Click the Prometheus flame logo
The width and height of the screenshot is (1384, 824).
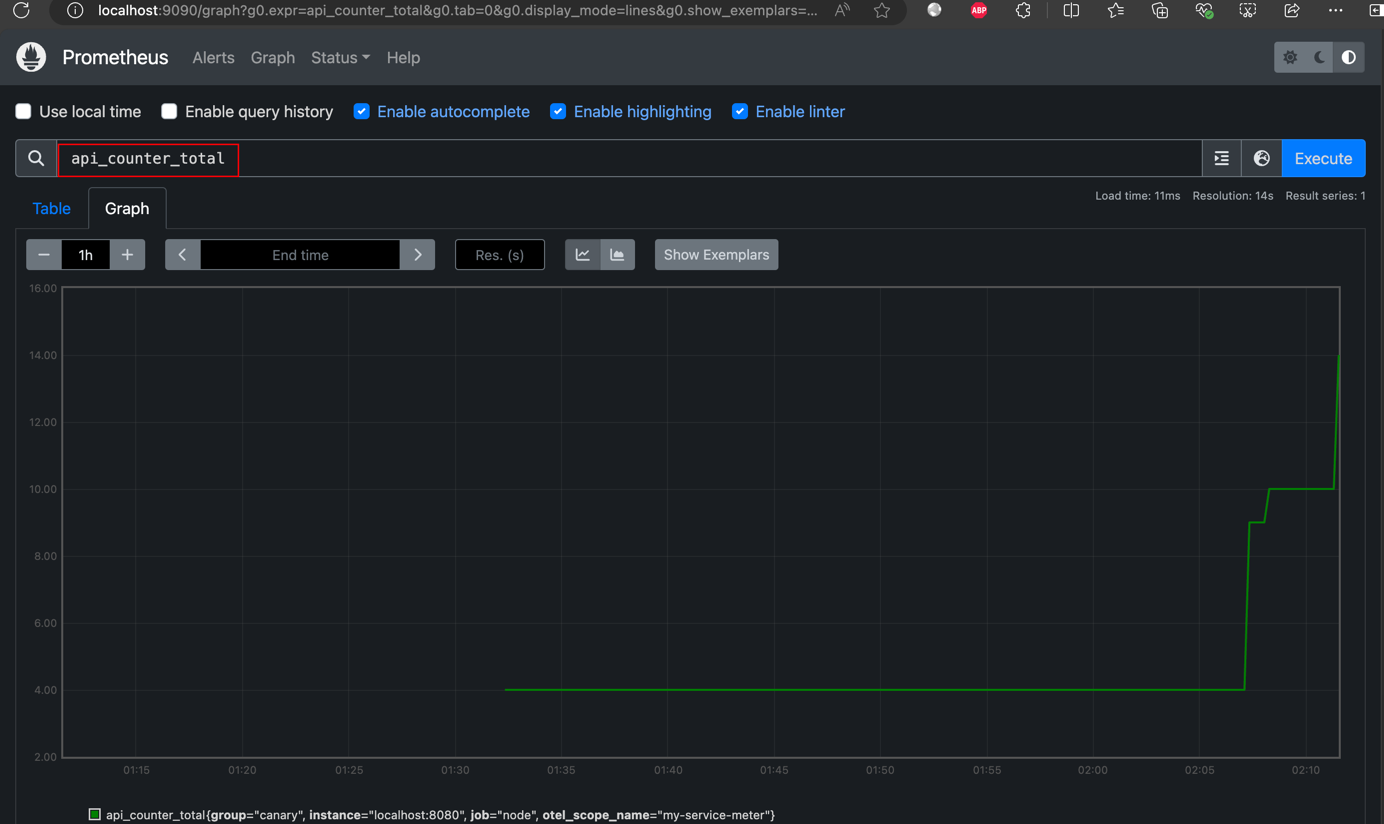point(31,57)
